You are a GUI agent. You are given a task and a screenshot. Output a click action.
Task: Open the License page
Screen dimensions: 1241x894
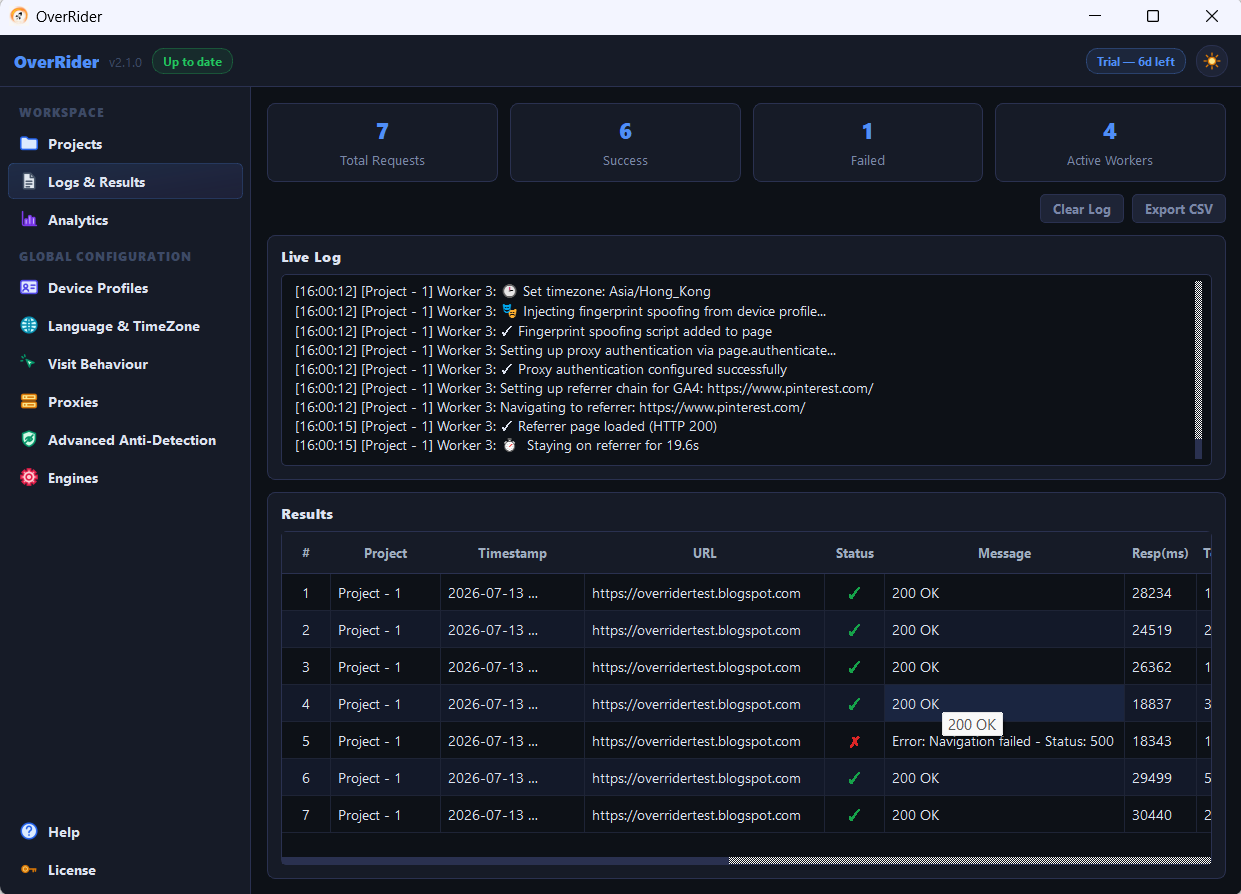[x=125, y=870]
